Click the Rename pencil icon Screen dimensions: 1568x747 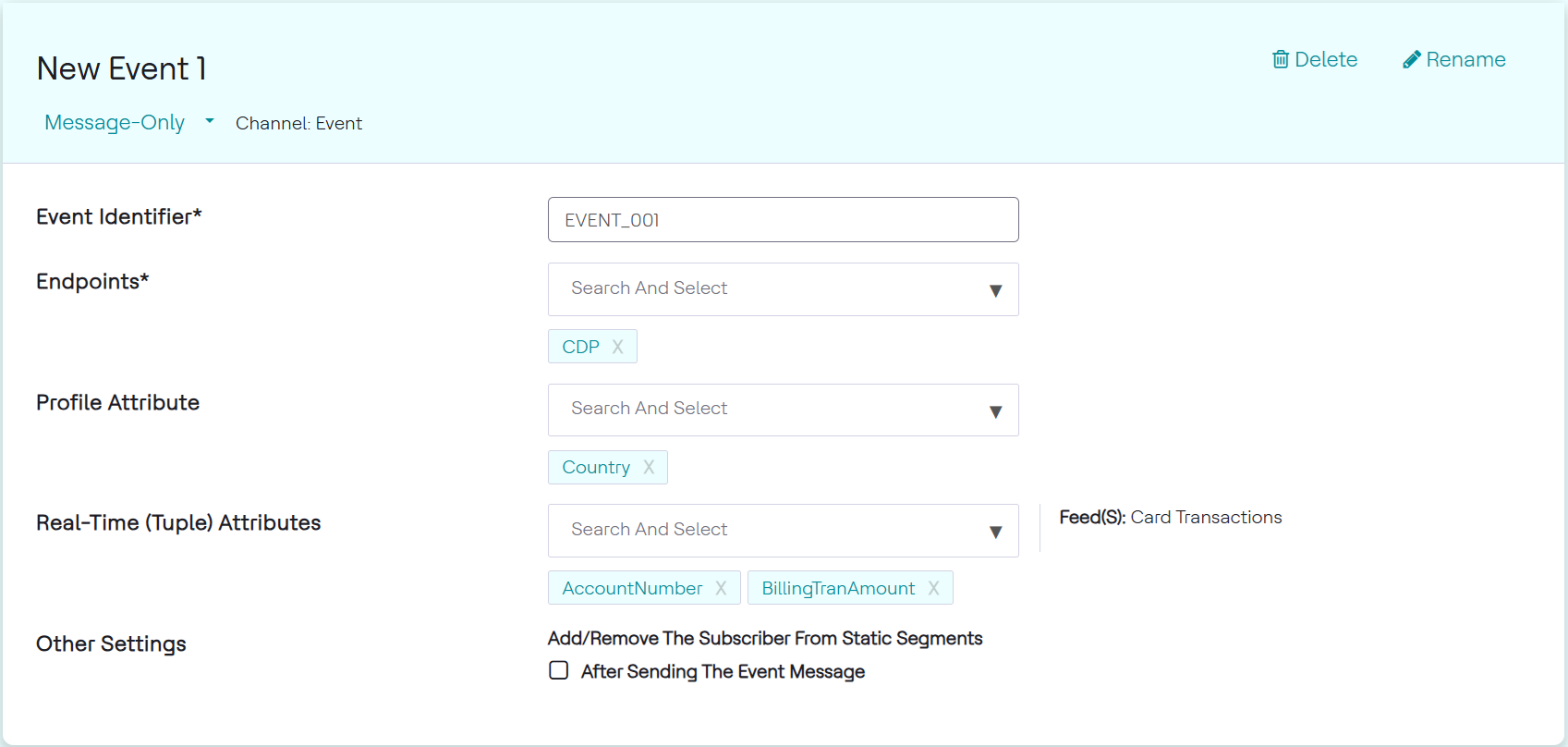click(x=1411, y=59)
